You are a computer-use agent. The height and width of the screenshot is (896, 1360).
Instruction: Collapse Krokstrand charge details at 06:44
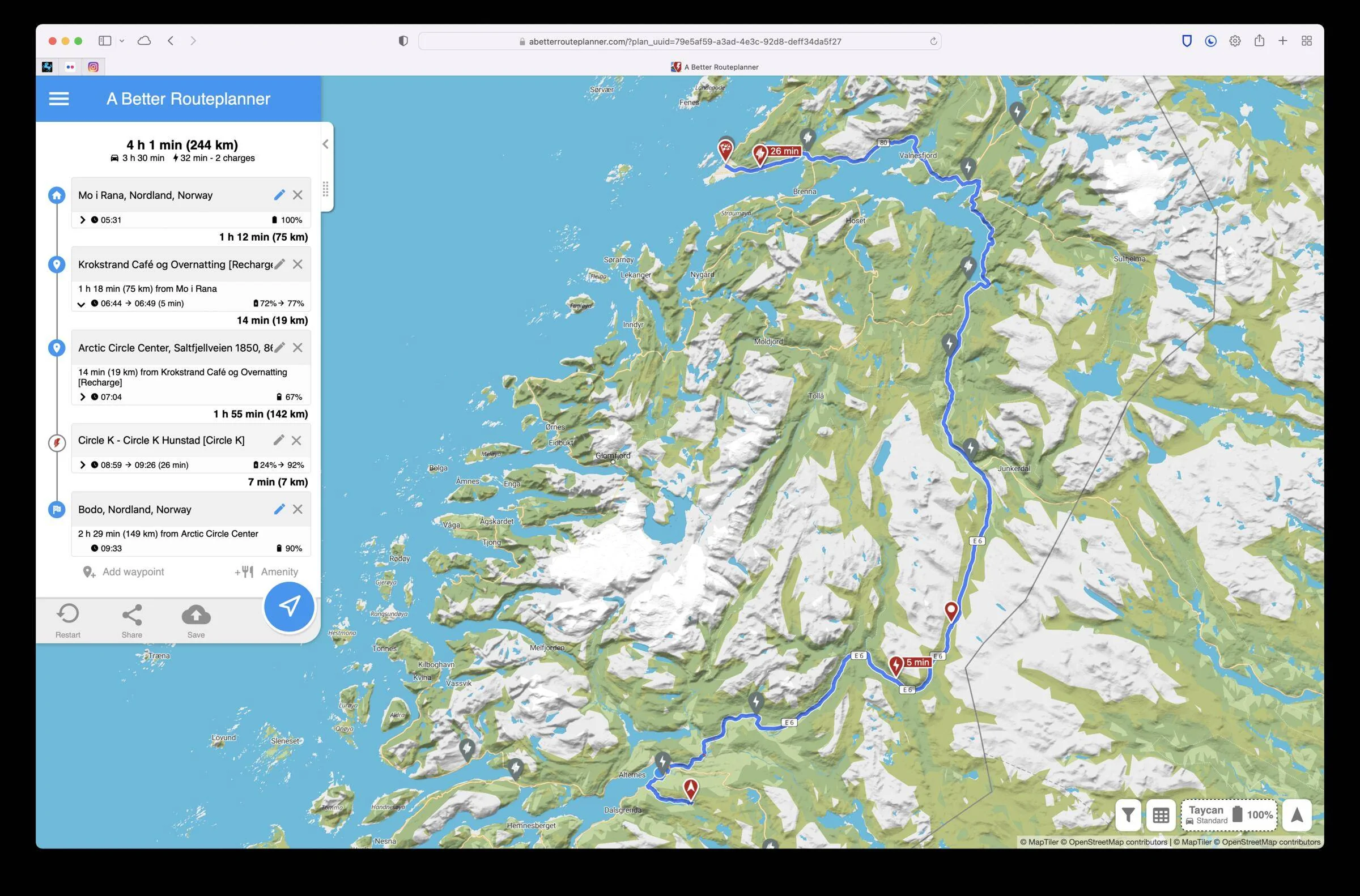[81, 304]
